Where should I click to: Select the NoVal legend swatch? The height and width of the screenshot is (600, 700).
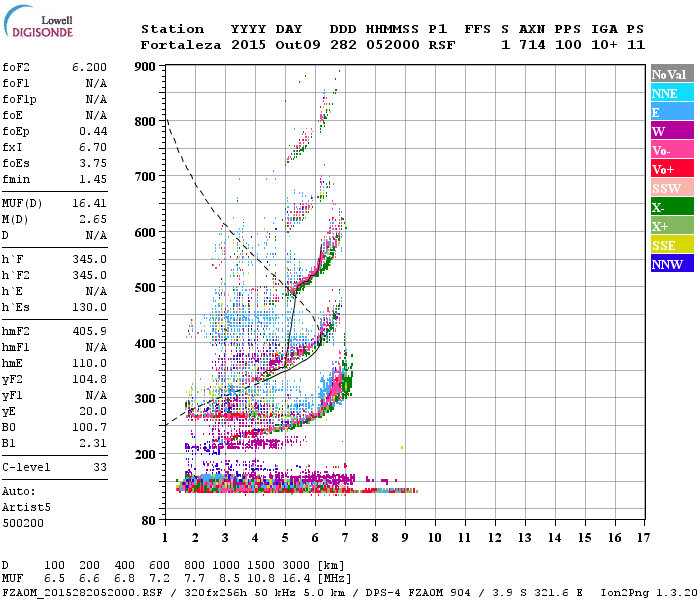pos(670,74)
